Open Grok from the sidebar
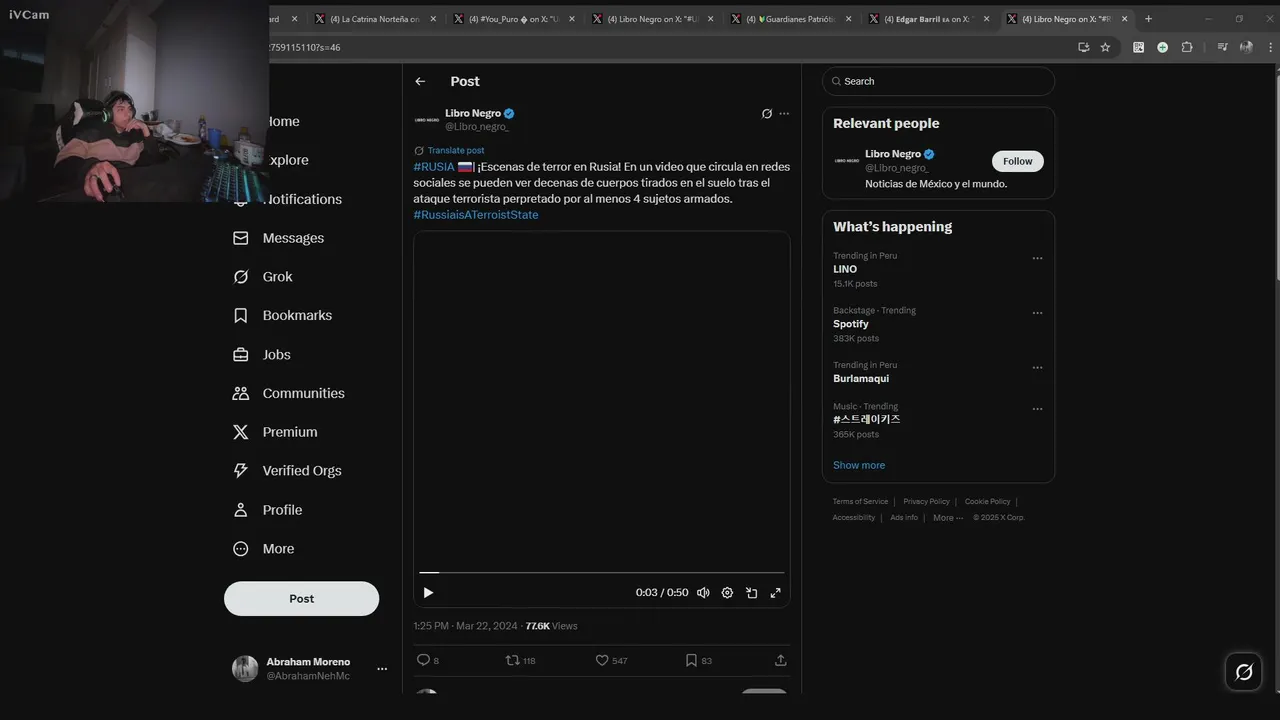1280x720 pixels. pyautogui.click(x=262, y=277)
